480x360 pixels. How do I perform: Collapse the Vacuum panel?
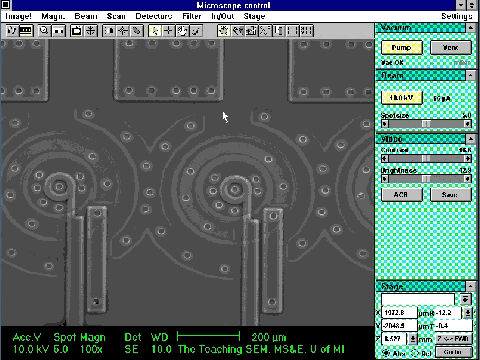pos(470,28)
